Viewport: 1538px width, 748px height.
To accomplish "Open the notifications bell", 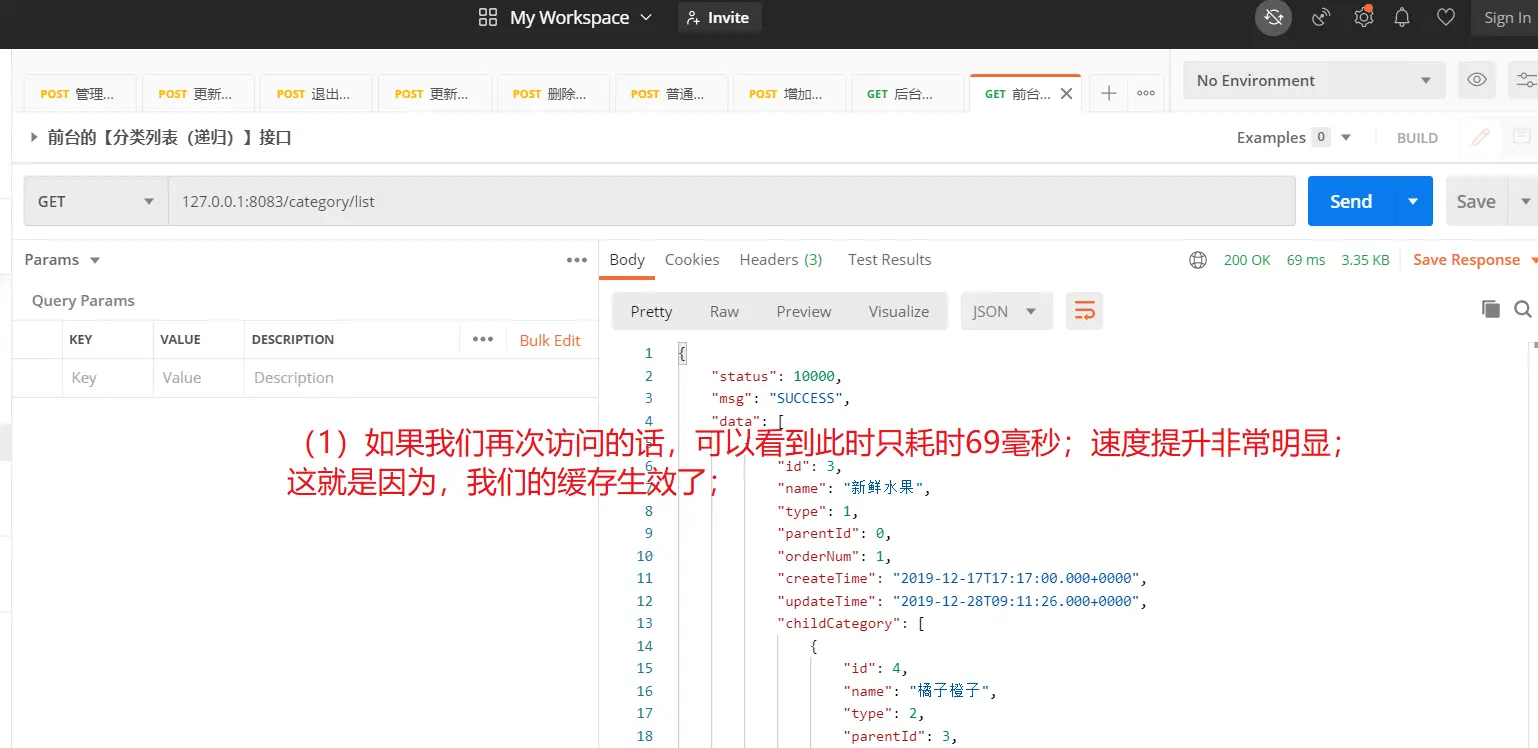I will 1403,18.
